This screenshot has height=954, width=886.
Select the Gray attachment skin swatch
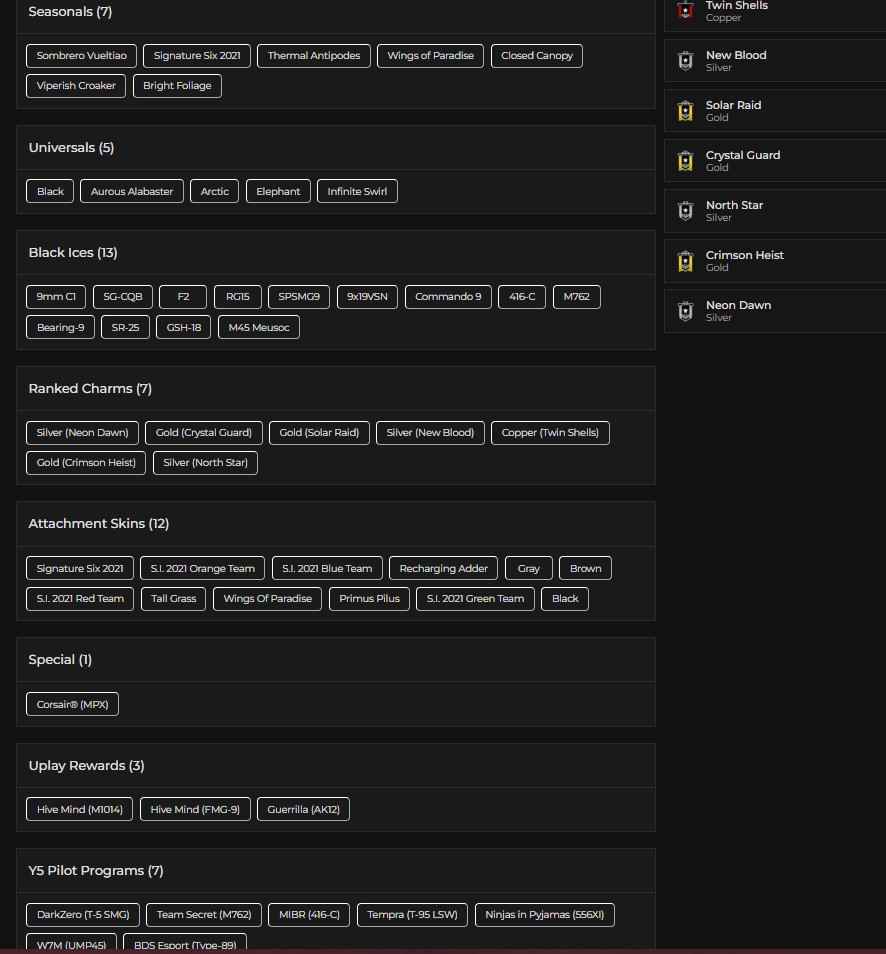coord(528,567)
